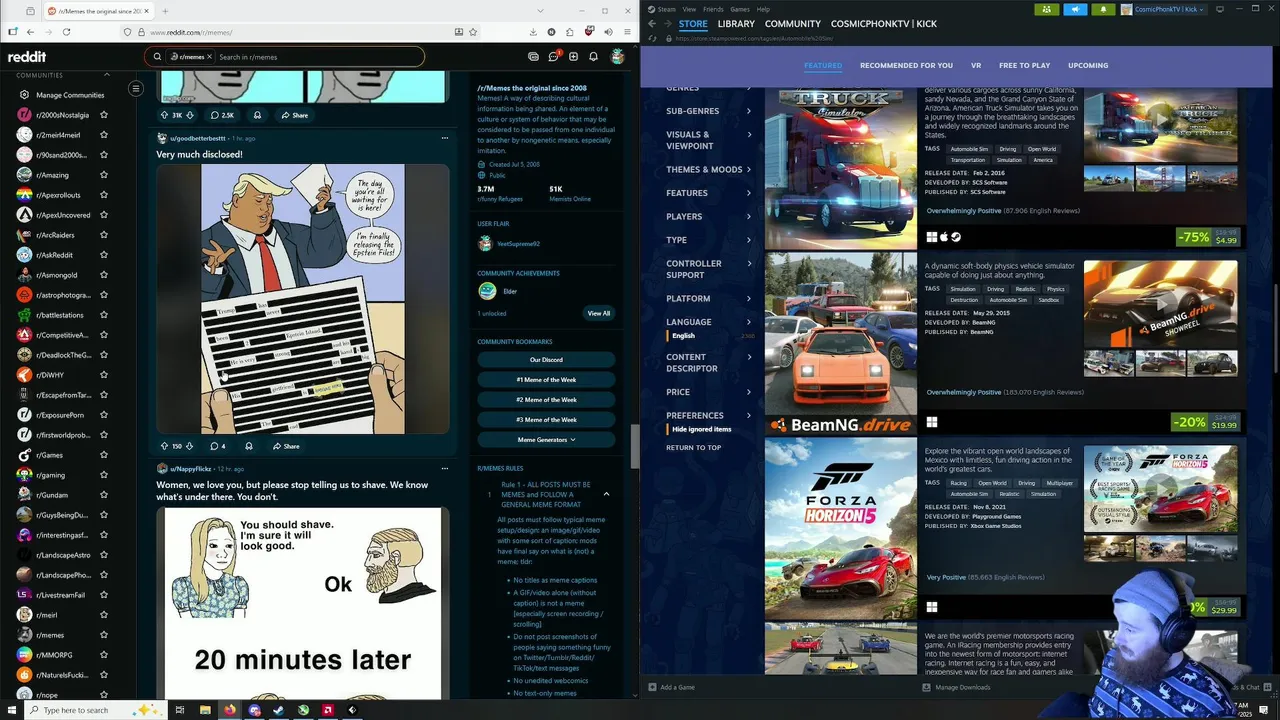Reload the Steam store page

click(x=652, y=38)
